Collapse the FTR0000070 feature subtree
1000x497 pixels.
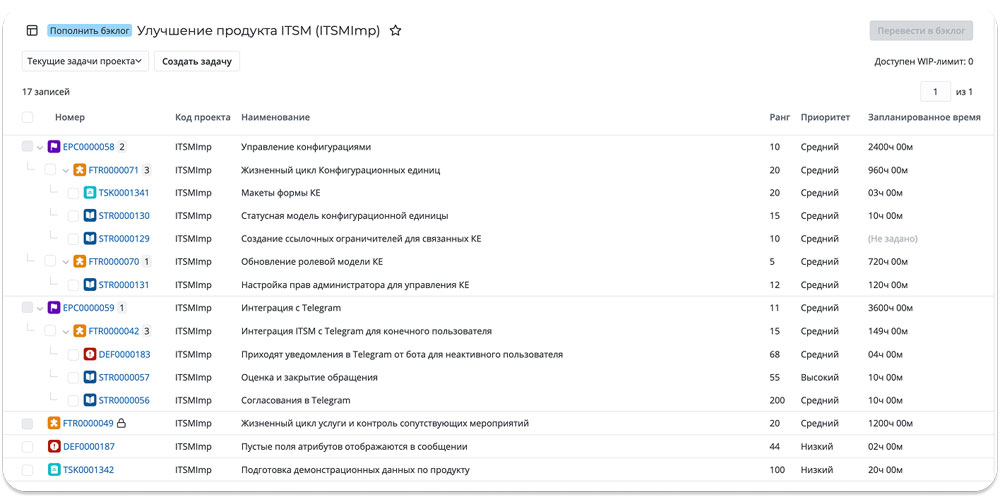[65, 262]
